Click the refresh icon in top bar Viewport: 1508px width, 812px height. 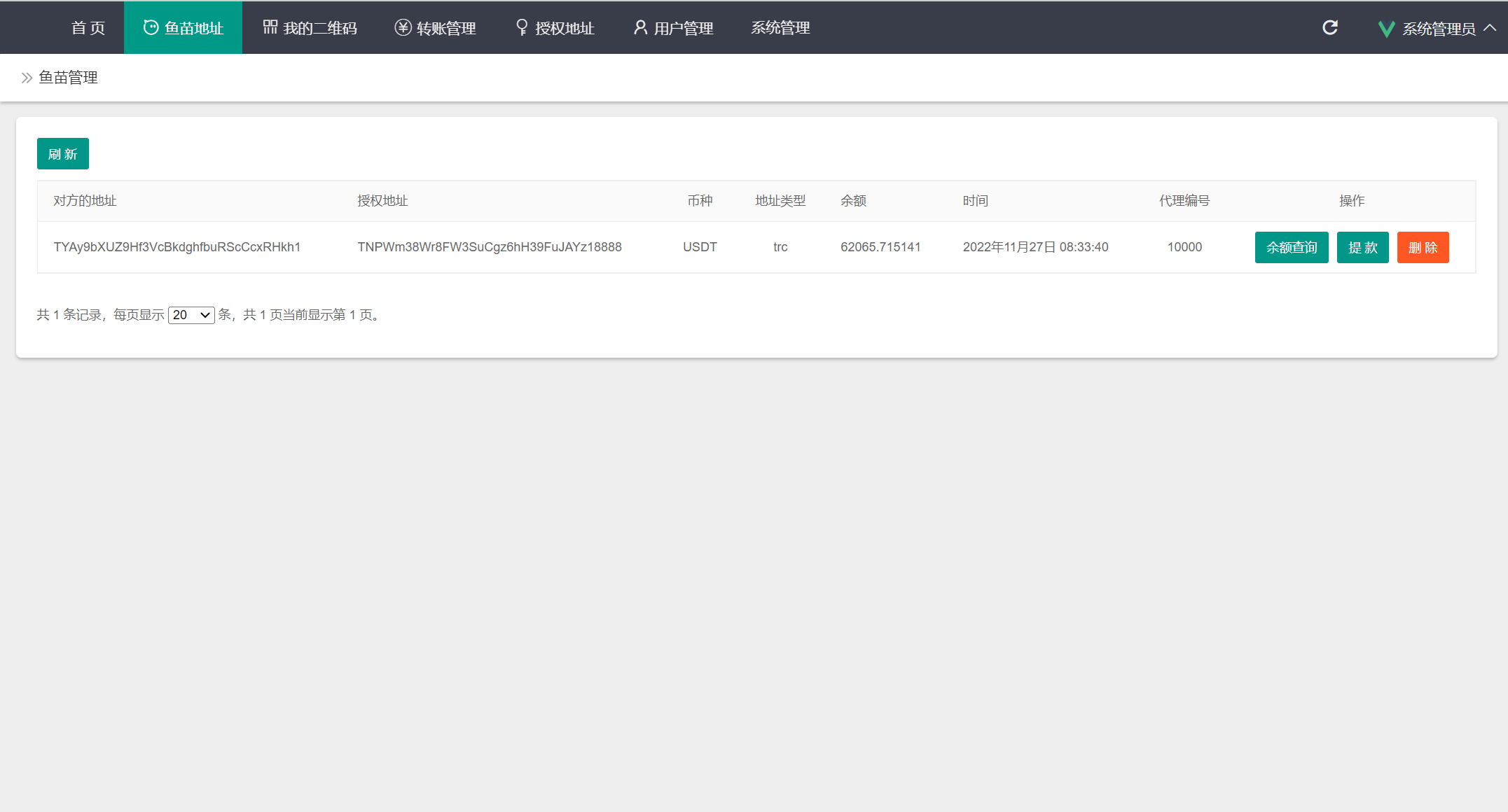(x=1330, y=27)
